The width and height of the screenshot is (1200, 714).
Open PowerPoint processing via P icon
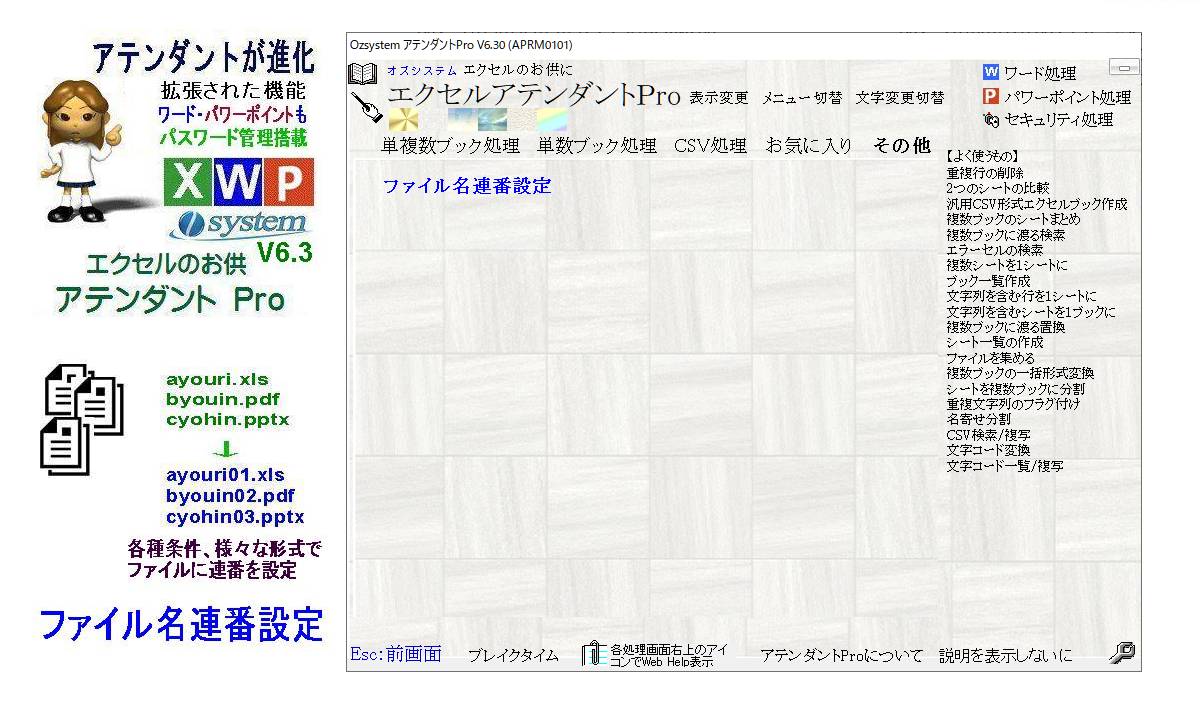click(991, 97)
